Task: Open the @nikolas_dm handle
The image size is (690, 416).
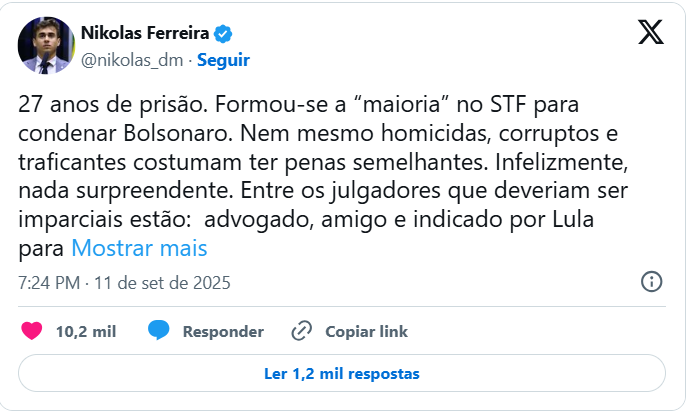Action: pyautogui.click(x=132, y=60)
